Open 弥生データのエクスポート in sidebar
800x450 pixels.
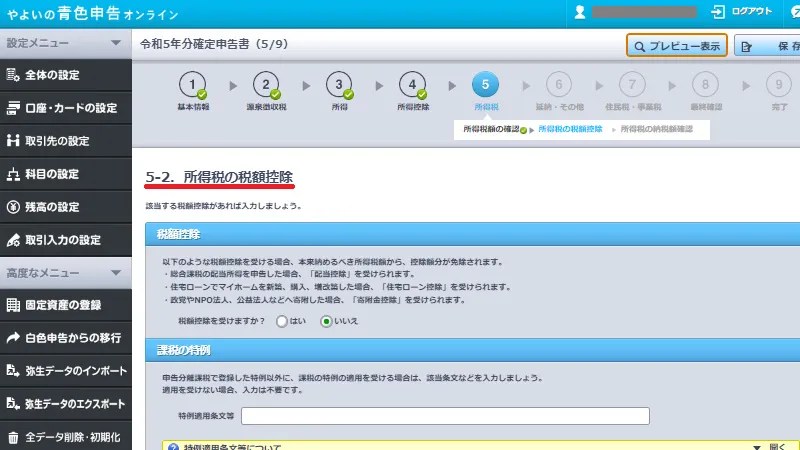[66, 404]
